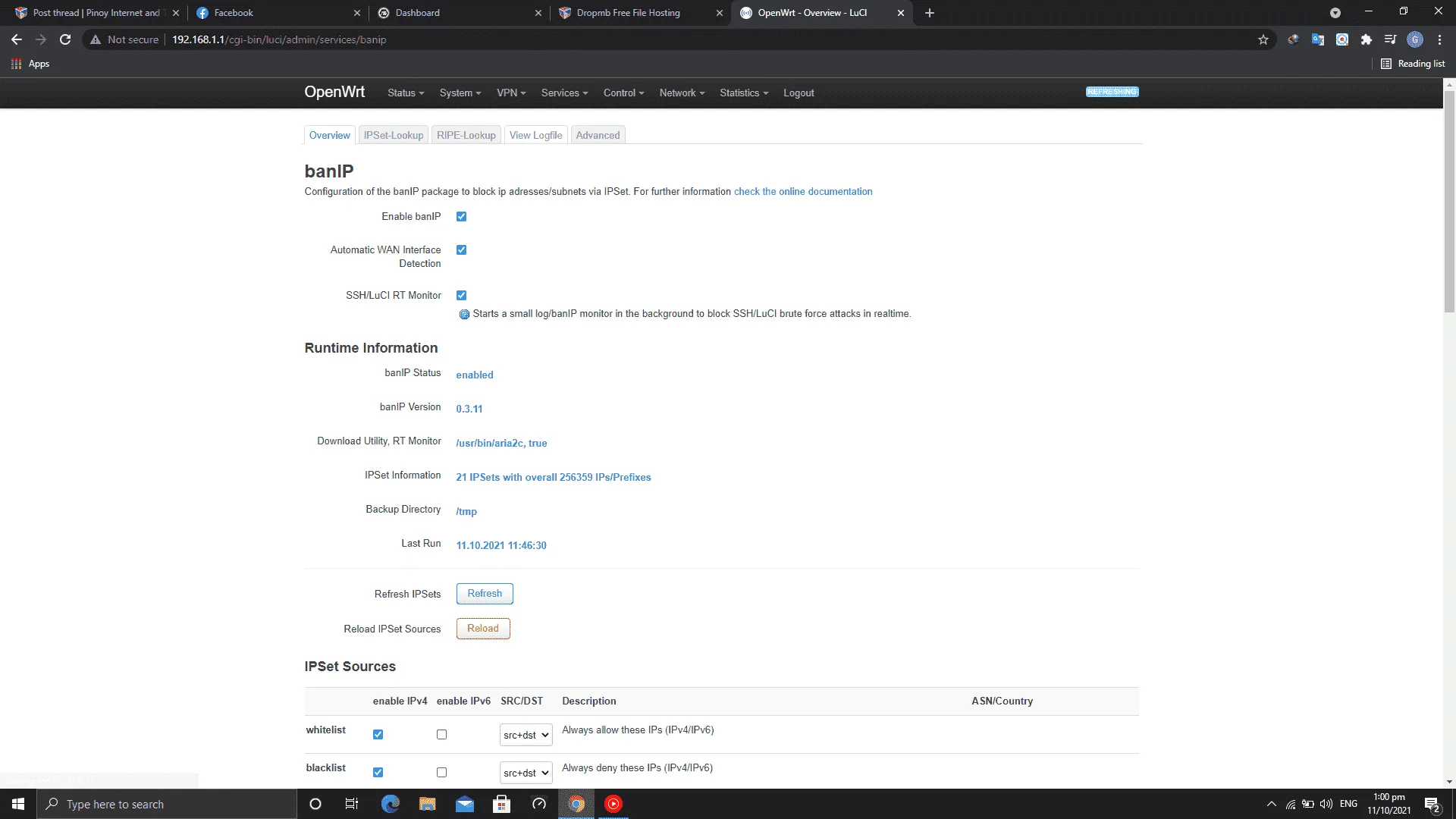
Task: Click Logout in the navigation bar
Action: [x=799, y=93]
